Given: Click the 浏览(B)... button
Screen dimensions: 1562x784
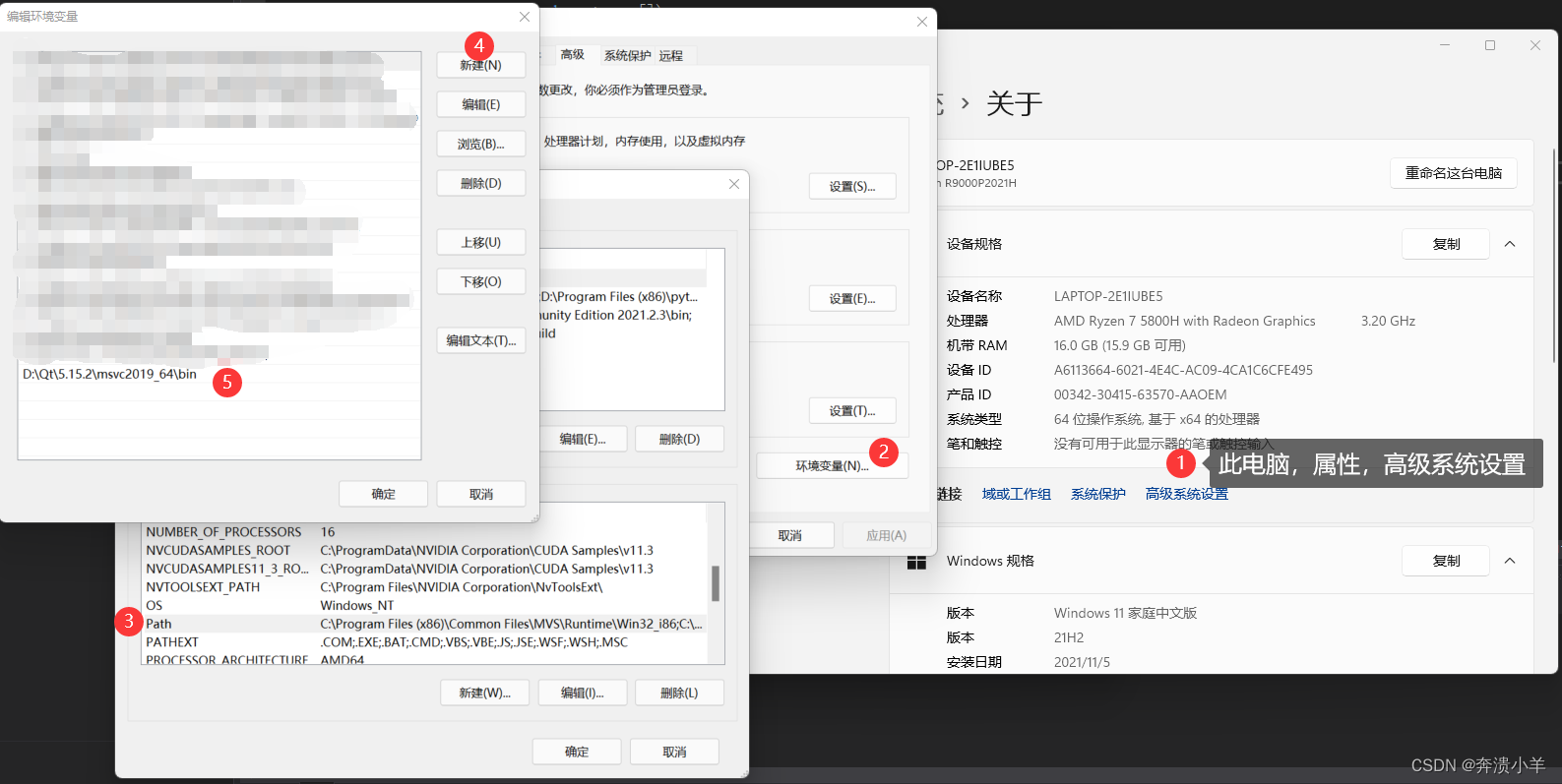Looking at the screenshot, I should coord(480,144).
